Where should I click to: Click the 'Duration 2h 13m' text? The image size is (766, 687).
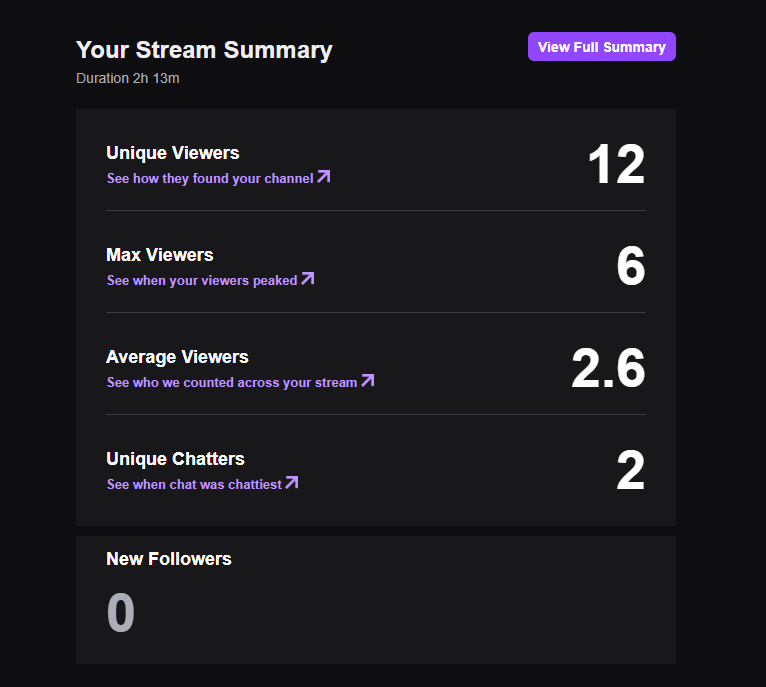[x=128, y=78]
